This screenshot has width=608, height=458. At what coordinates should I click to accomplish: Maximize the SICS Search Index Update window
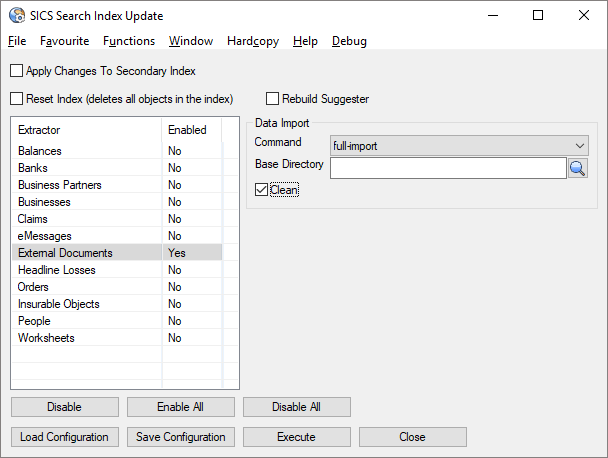pyautogui.click(x=538, y=16)
